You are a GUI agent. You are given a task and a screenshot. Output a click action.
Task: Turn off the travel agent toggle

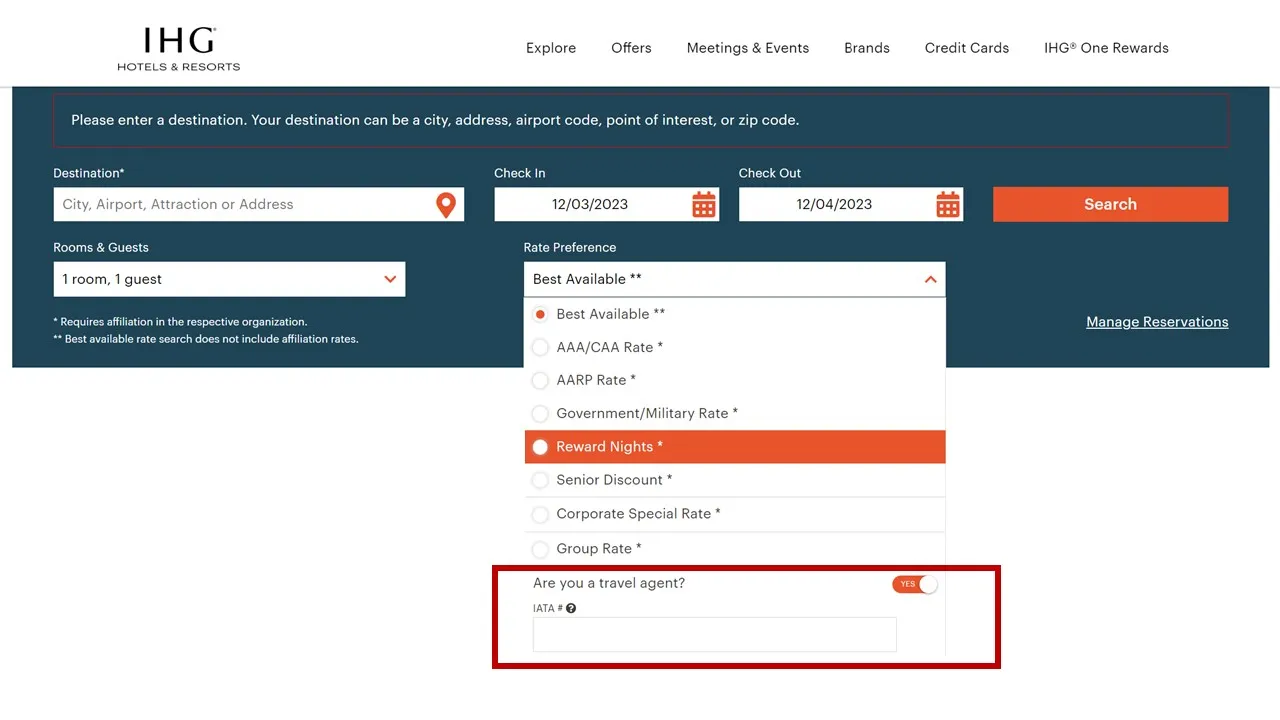(915, 584)
